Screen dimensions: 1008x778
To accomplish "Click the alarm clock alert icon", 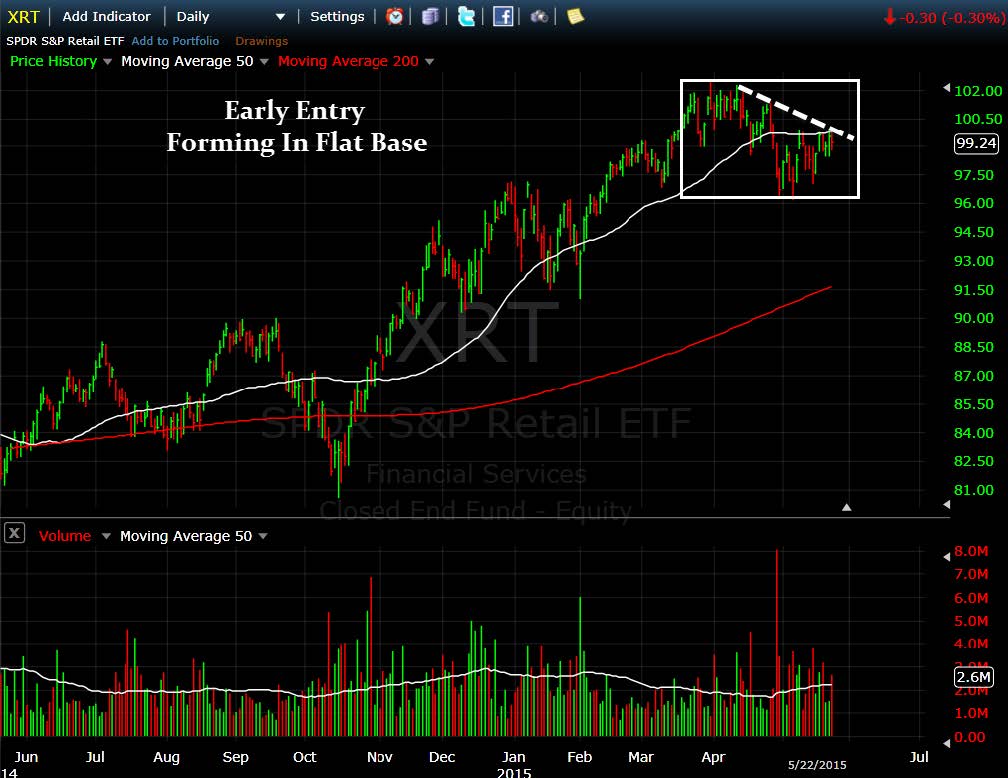I will (394, 17).
